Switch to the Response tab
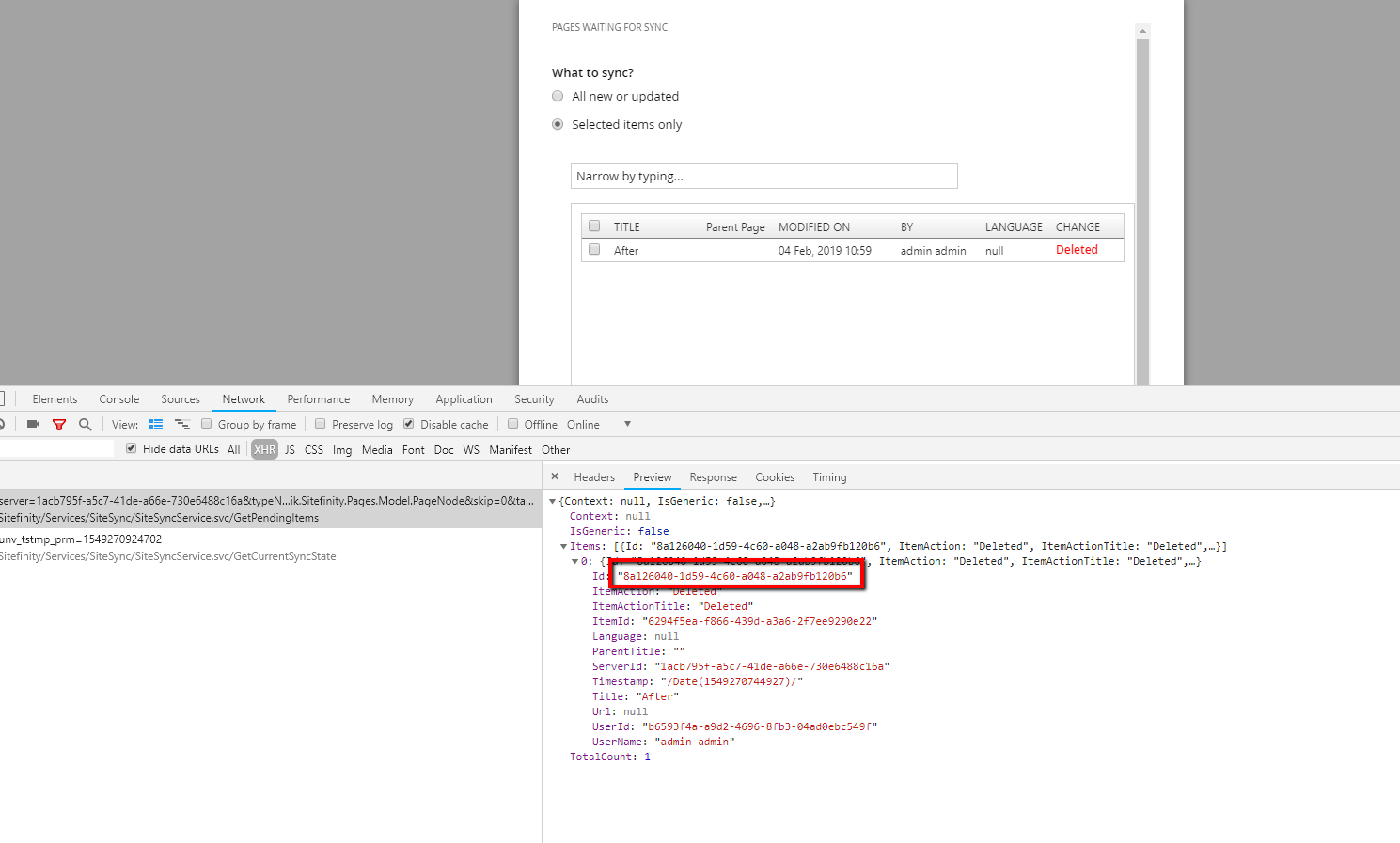This screenshot has height=843, width=1400. tap(714, 477)
